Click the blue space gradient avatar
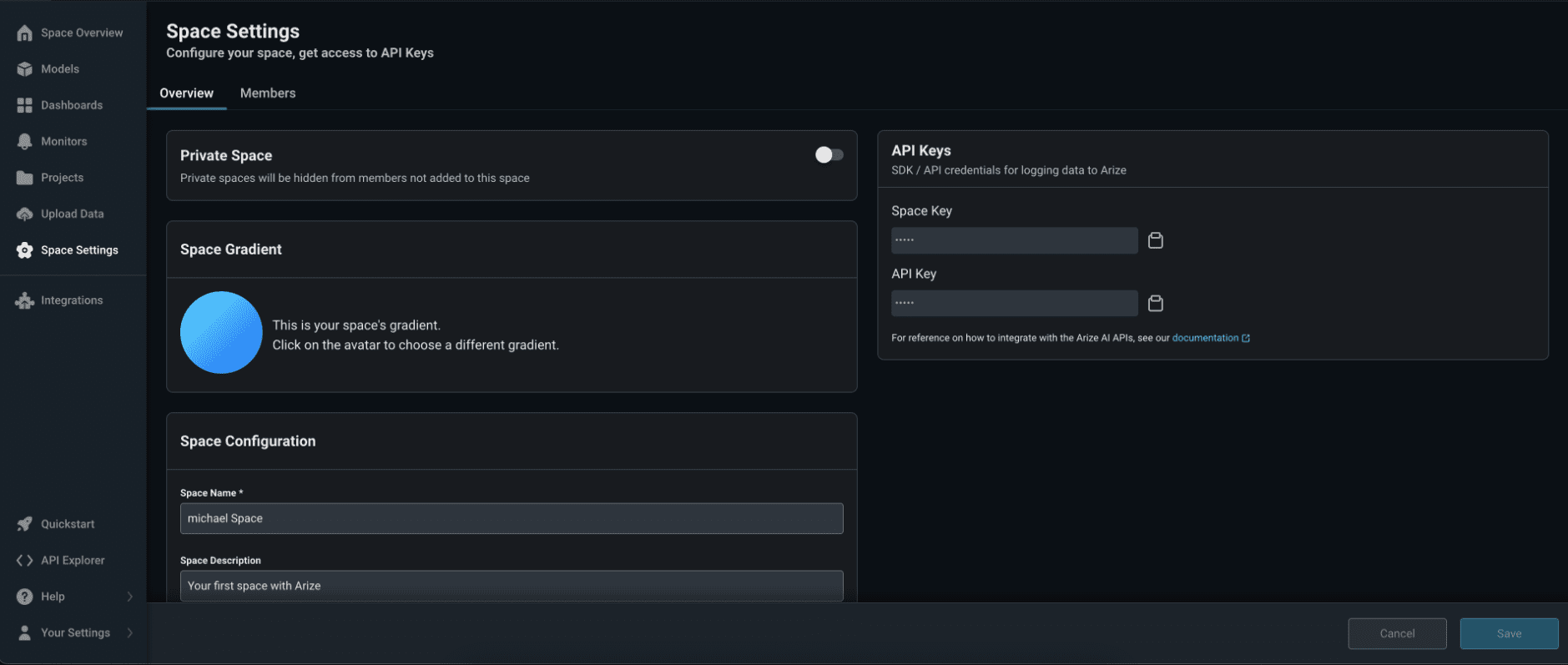1568x665 pixels. (221, 332)
